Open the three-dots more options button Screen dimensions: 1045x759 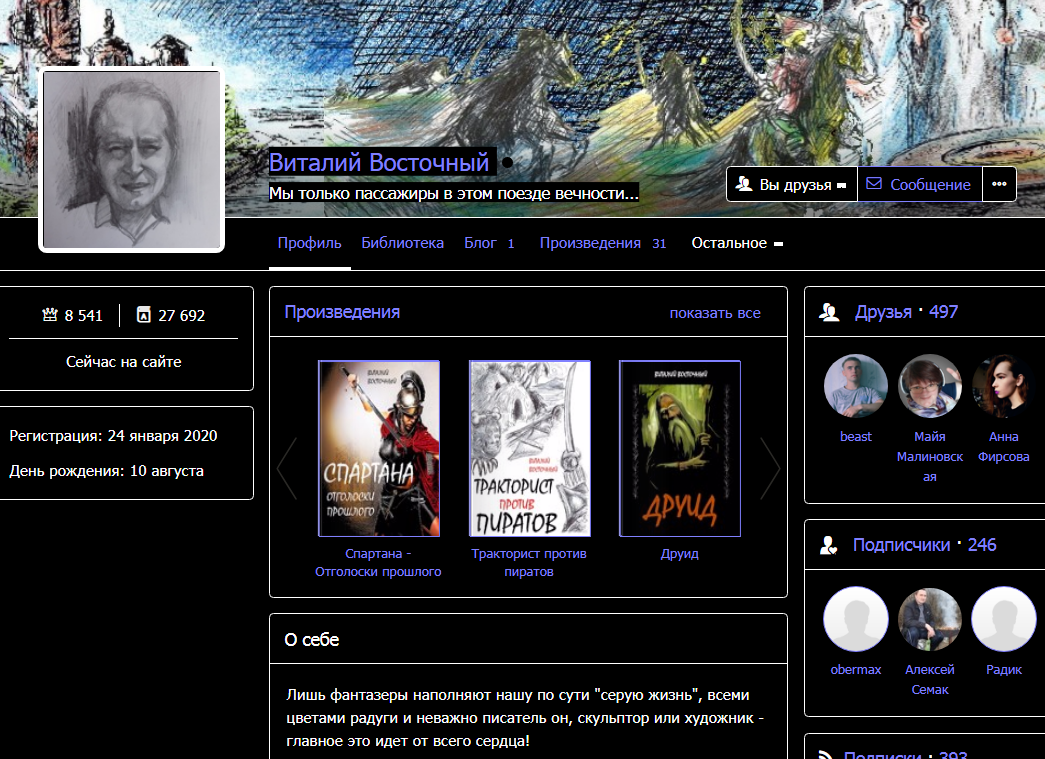pos(999,184)
